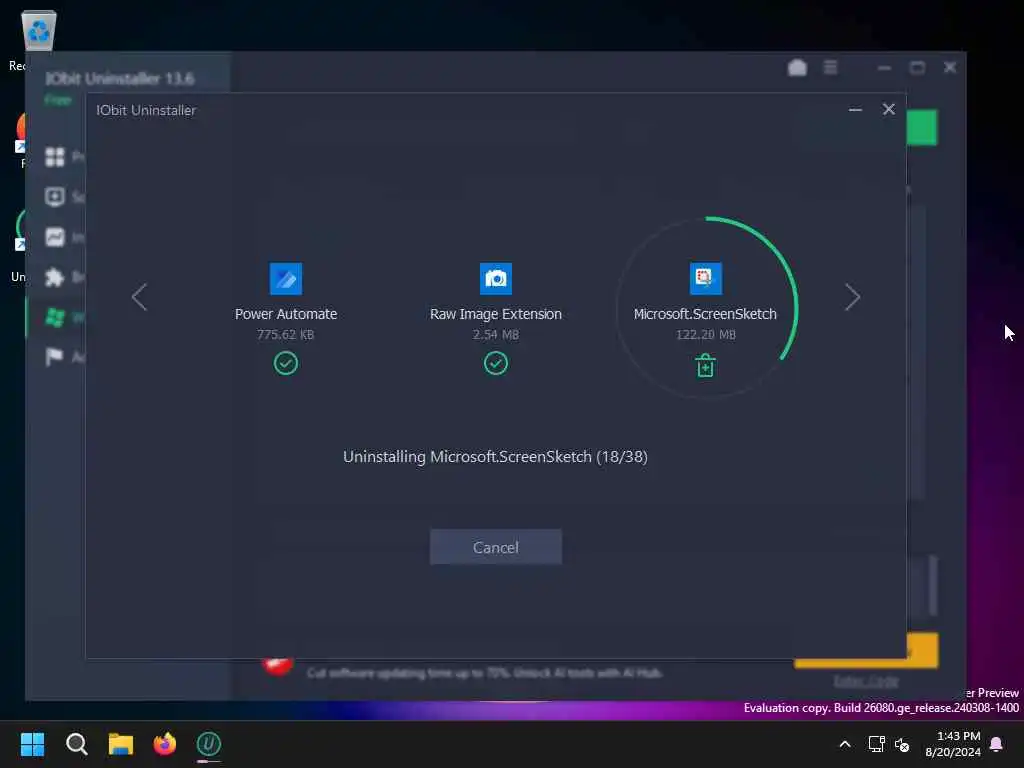Viewport: 1024px width, 768px height.
Task: Open Windows Apps icon in main sidebar
Action: pos(55,317)
